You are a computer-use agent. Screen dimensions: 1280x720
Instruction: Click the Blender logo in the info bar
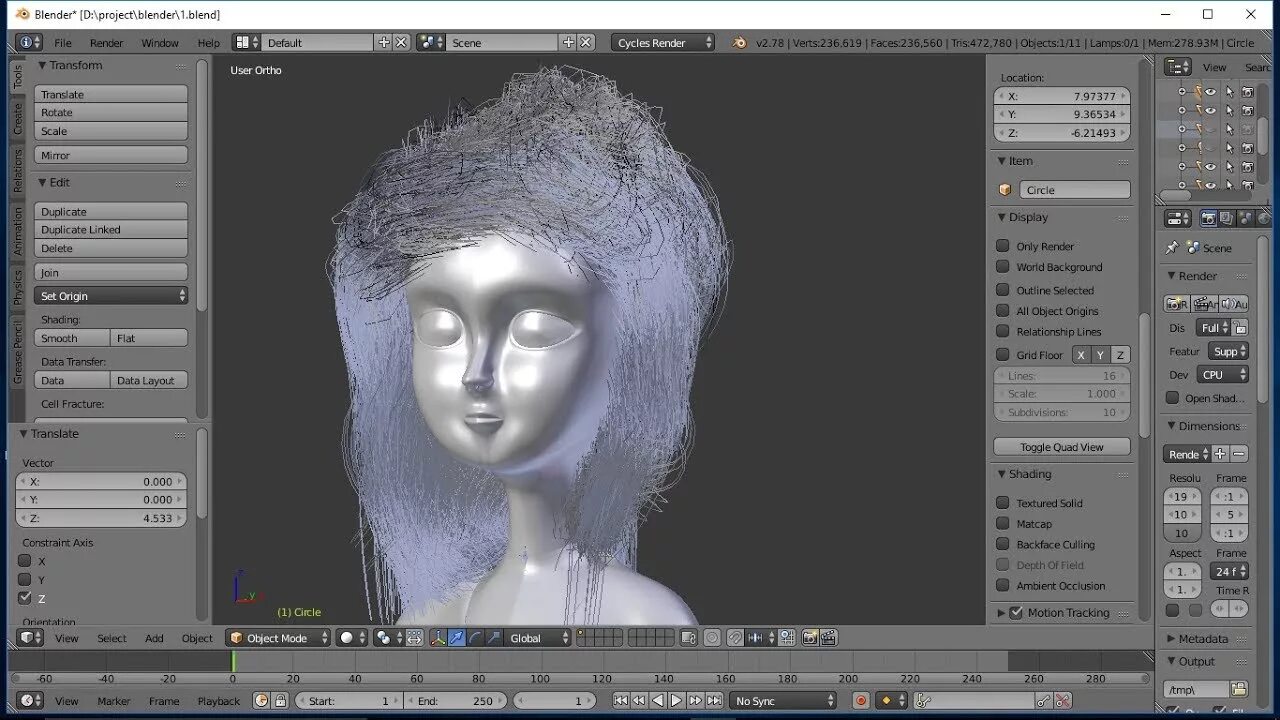[x=739, y=43]
